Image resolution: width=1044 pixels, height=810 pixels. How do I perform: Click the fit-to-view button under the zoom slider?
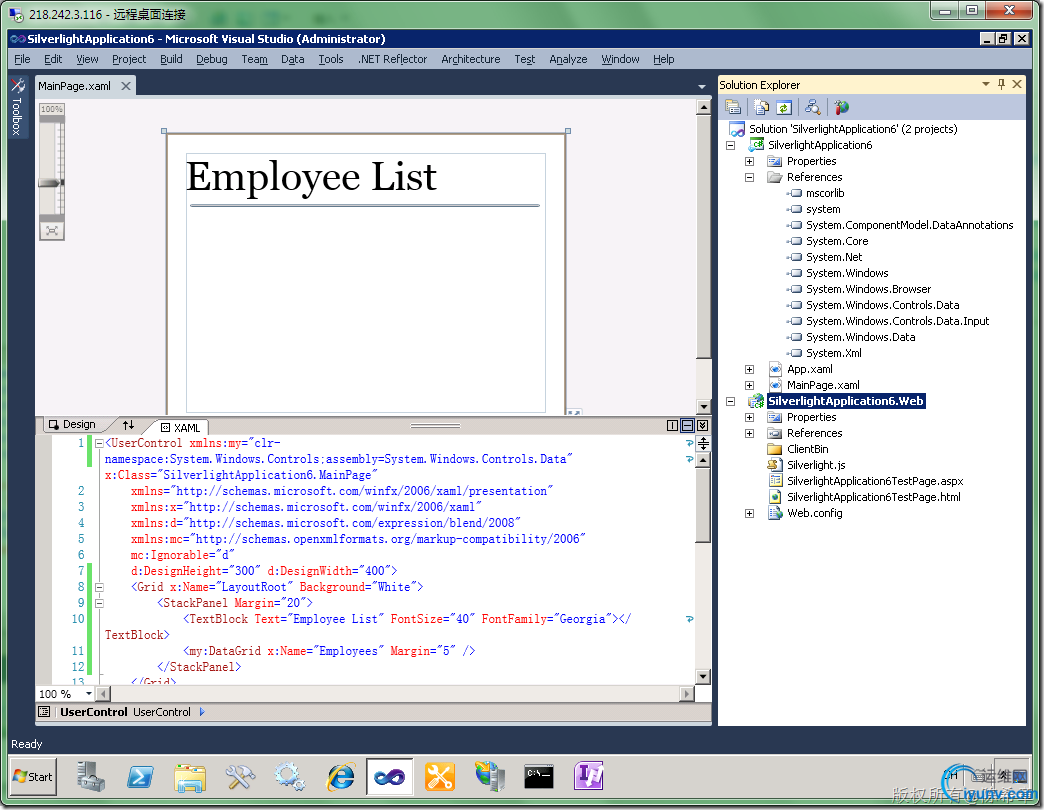click(52, 230)
